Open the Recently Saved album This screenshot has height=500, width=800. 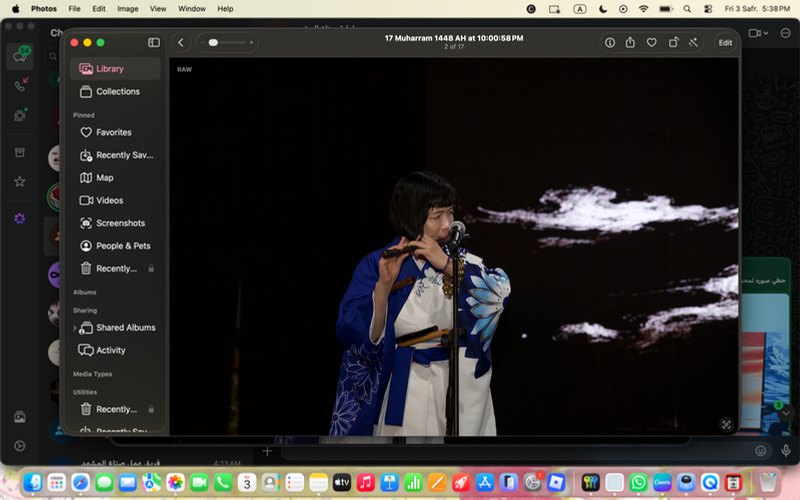click(x=115, y=155)
